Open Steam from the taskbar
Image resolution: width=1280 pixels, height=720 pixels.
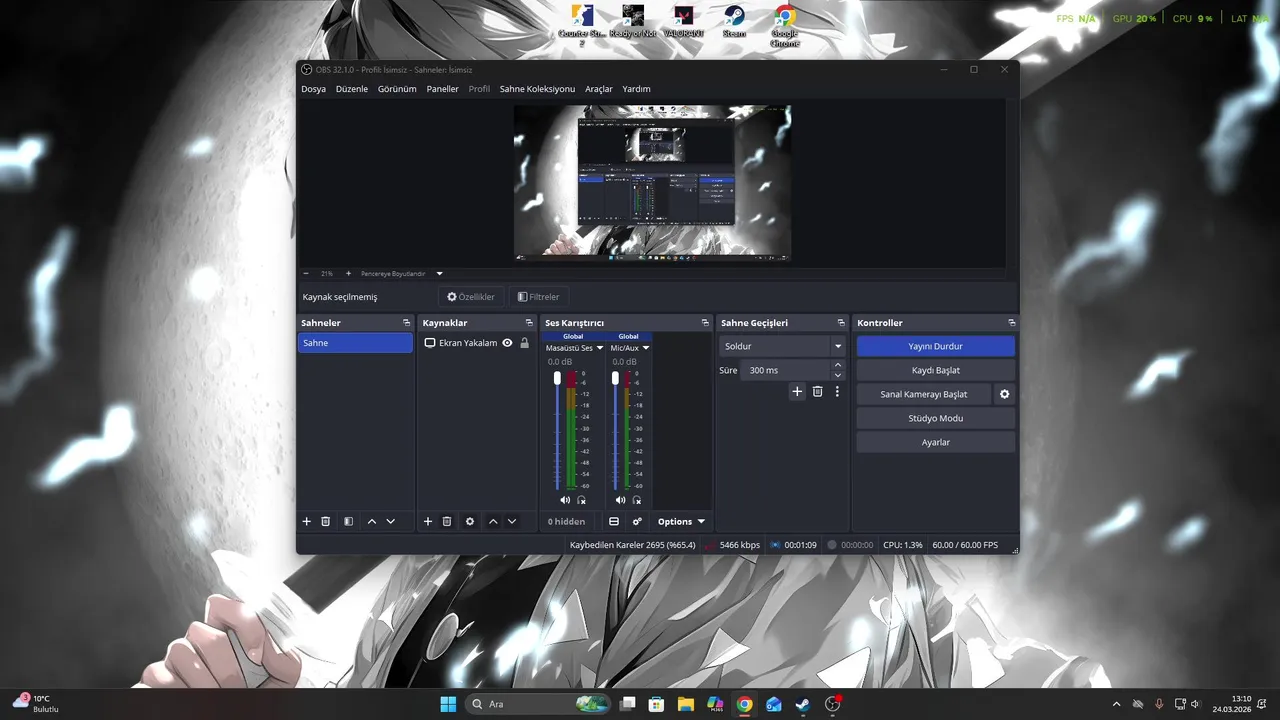point(803,704)
